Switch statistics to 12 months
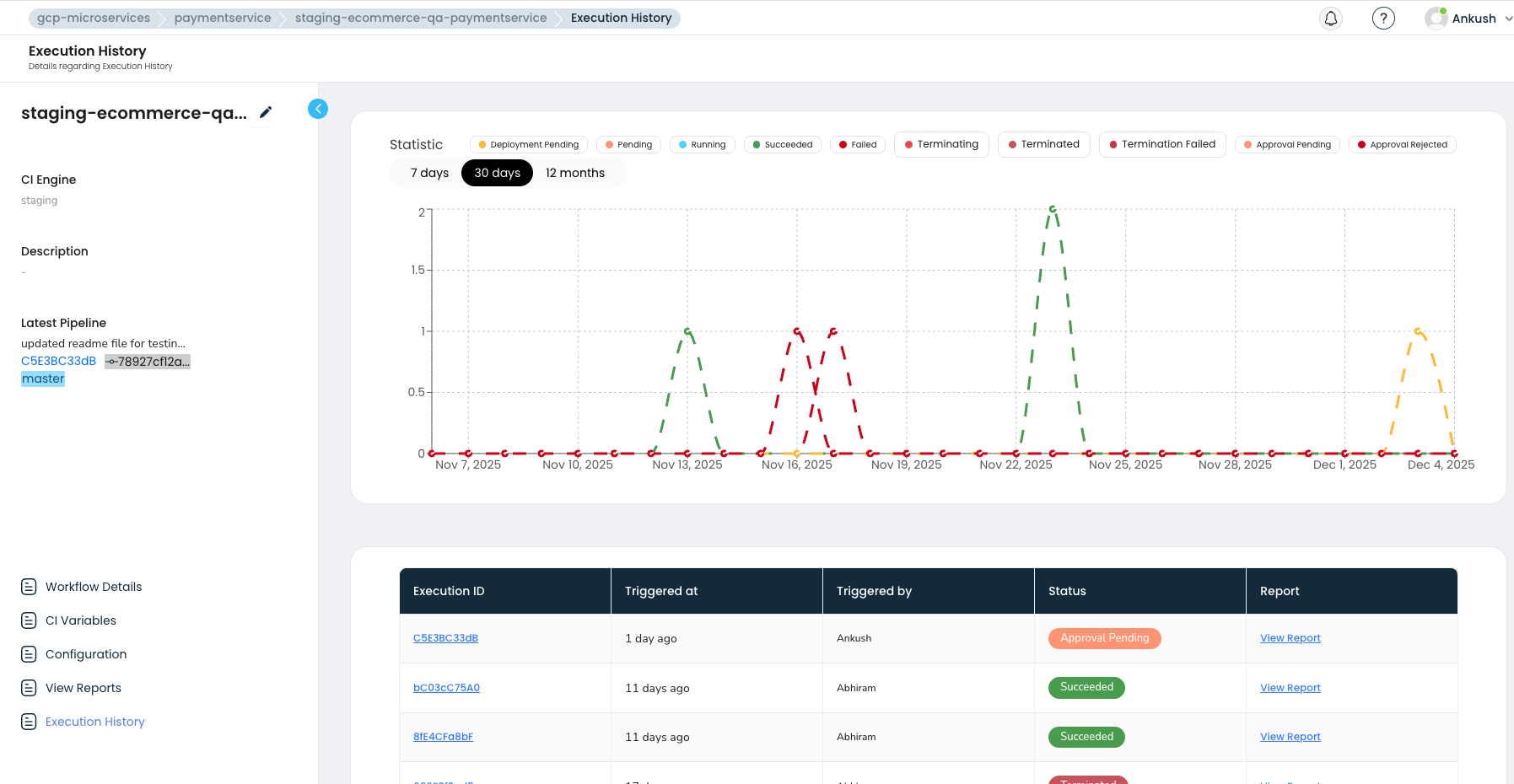This screenshot has width=1514, height=784. 575,173
